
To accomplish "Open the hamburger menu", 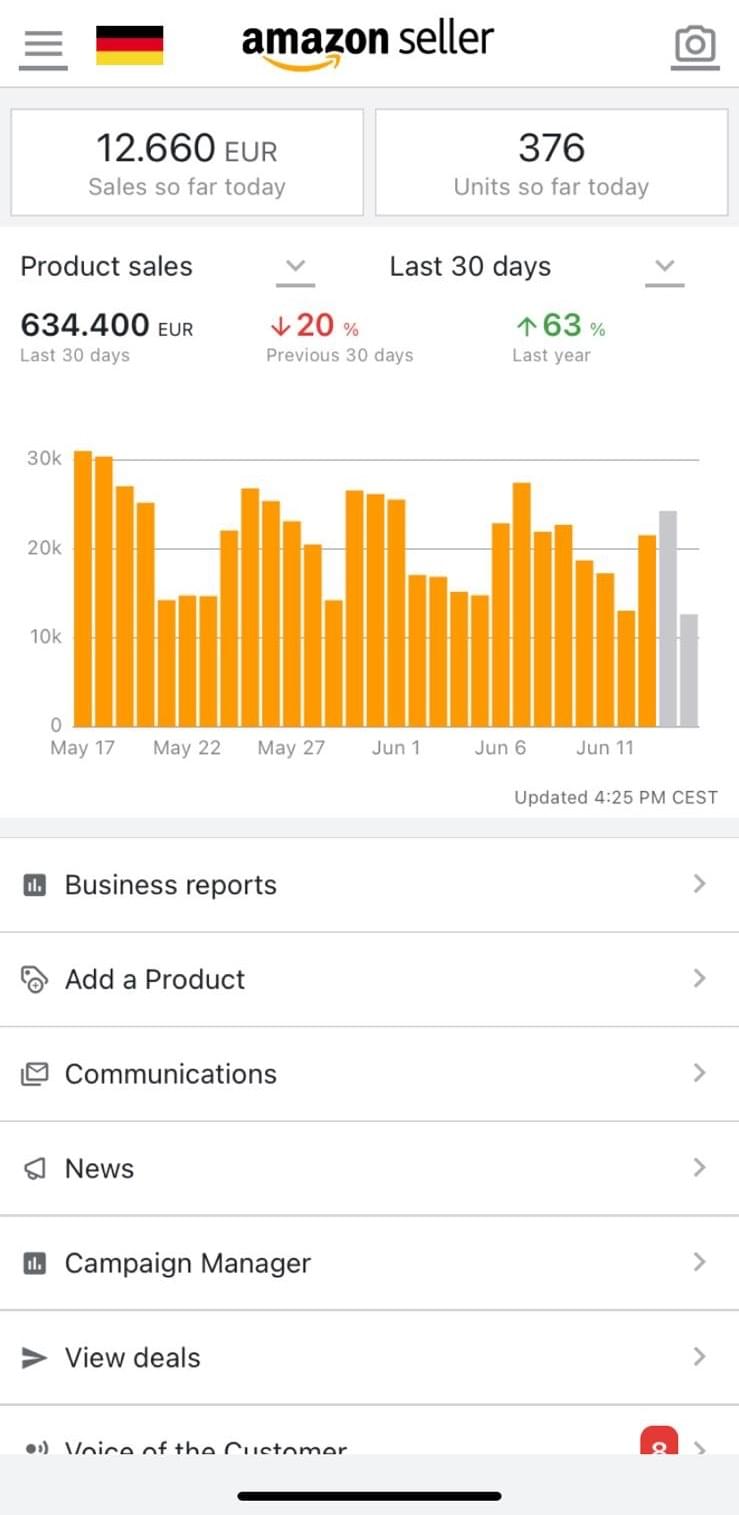I will 42,45.
